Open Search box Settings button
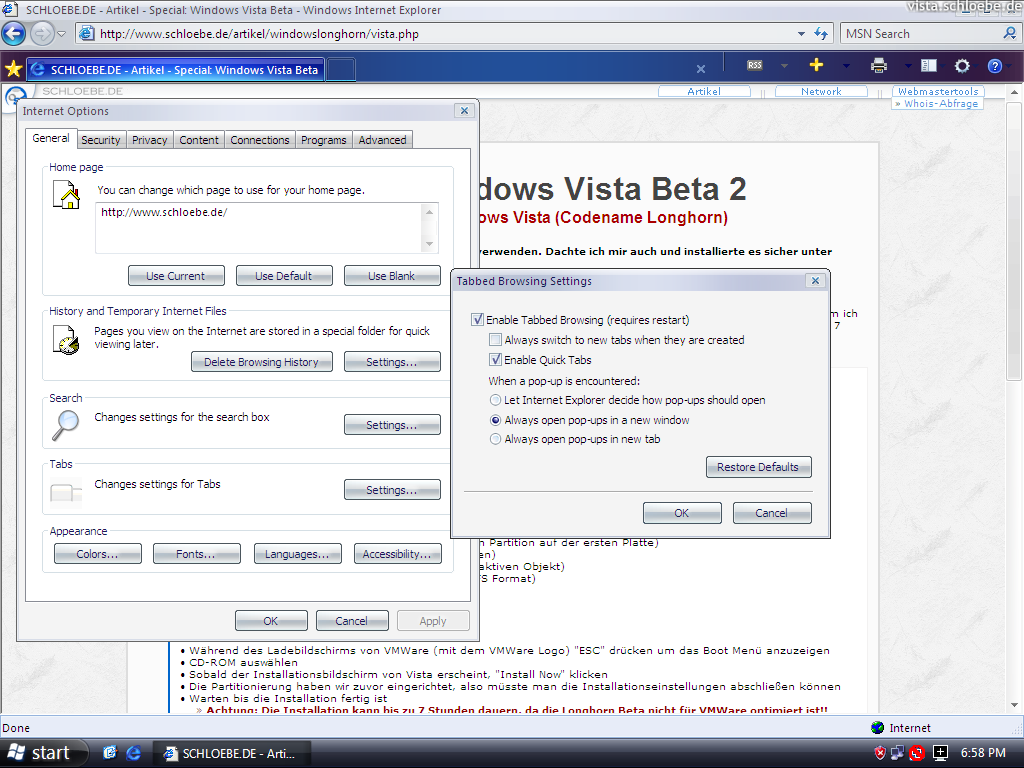Screen dimensions: 1024x768 click(x=392, y=424)
